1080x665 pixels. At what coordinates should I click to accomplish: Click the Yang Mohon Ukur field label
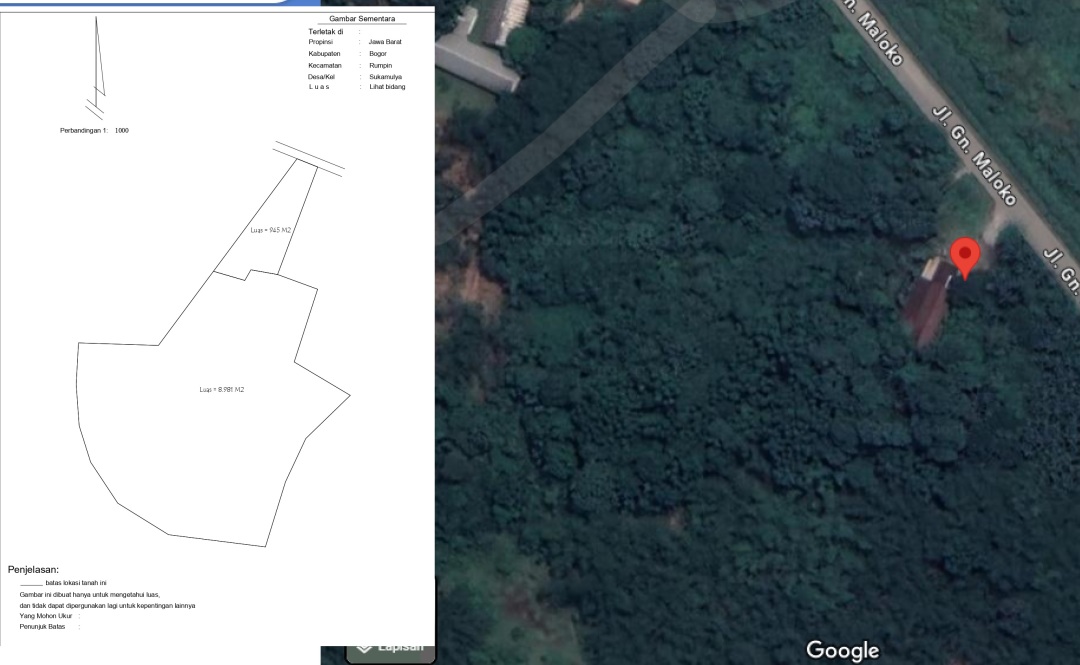(46, 616)
